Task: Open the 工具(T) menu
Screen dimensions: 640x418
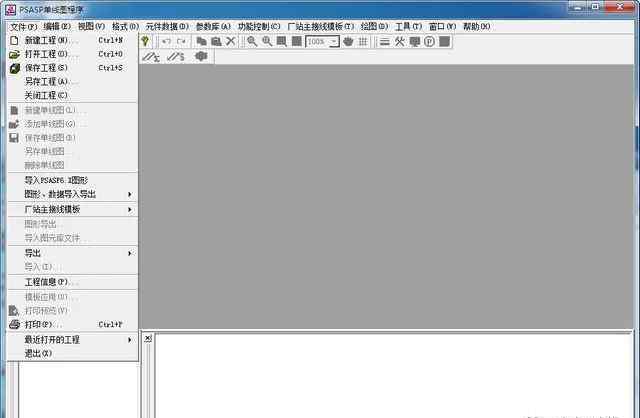Action: (408, 27)
